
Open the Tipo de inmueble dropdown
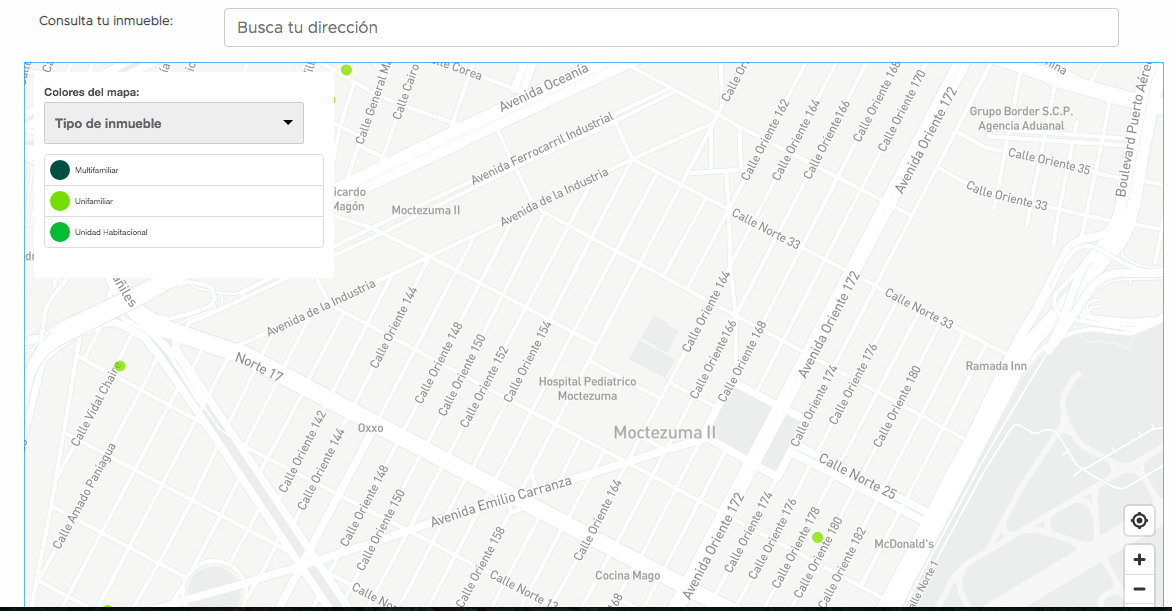[x=174, y=123]
